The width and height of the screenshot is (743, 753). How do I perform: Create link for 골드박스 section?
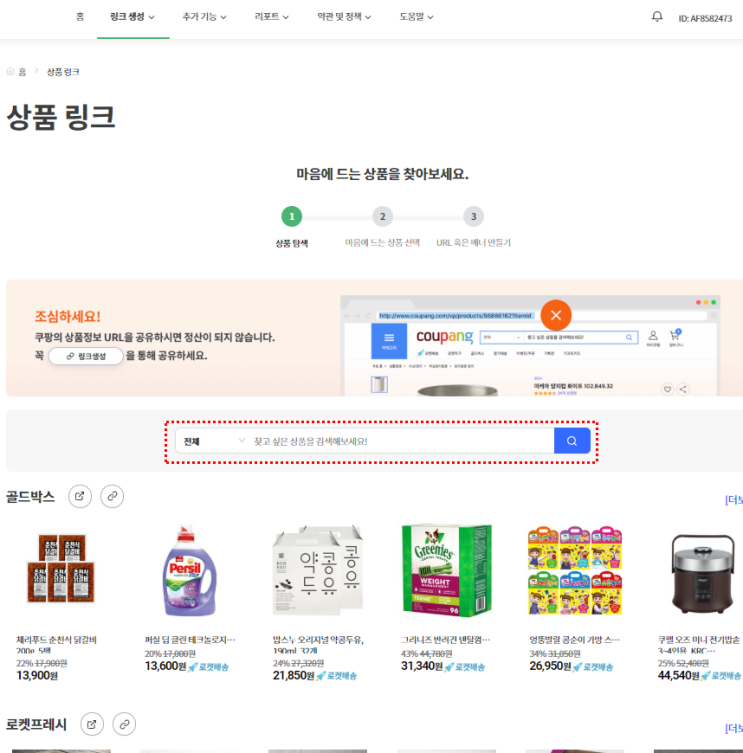112,496
